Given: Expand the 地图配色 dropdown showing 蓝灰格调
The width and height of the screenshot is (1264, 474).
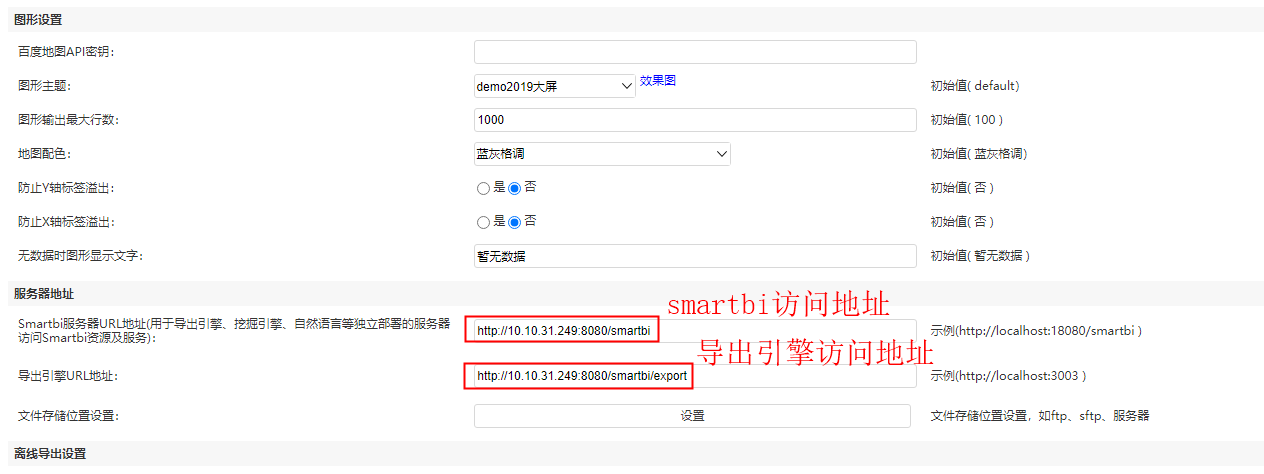Looking at the screenshot, I should [x=602, y=154].
